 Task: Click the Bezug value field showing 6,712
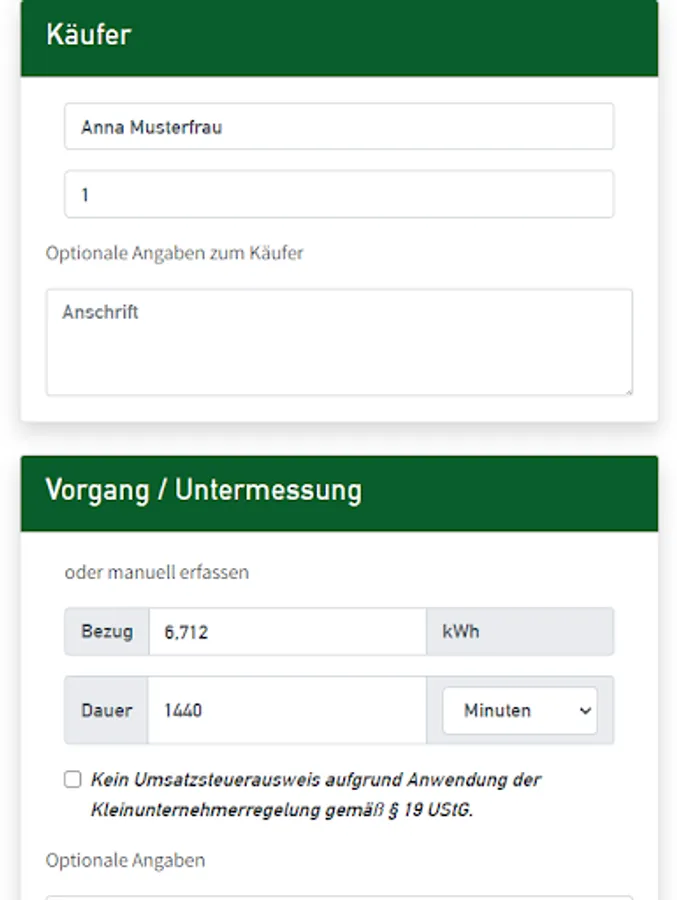click(286, 632)
